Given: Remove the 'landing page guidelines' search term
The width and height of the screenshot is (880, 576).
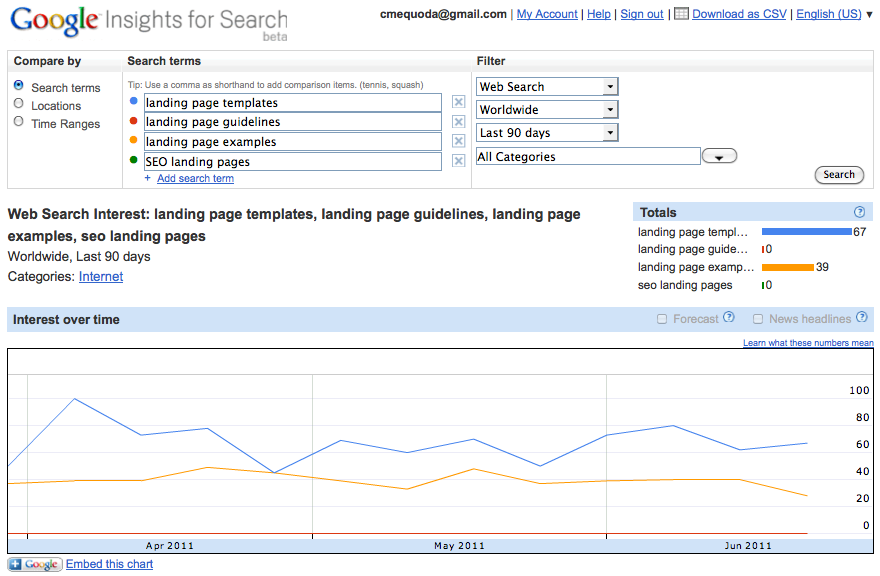Looking at the screenshot, I should [459, 122].
